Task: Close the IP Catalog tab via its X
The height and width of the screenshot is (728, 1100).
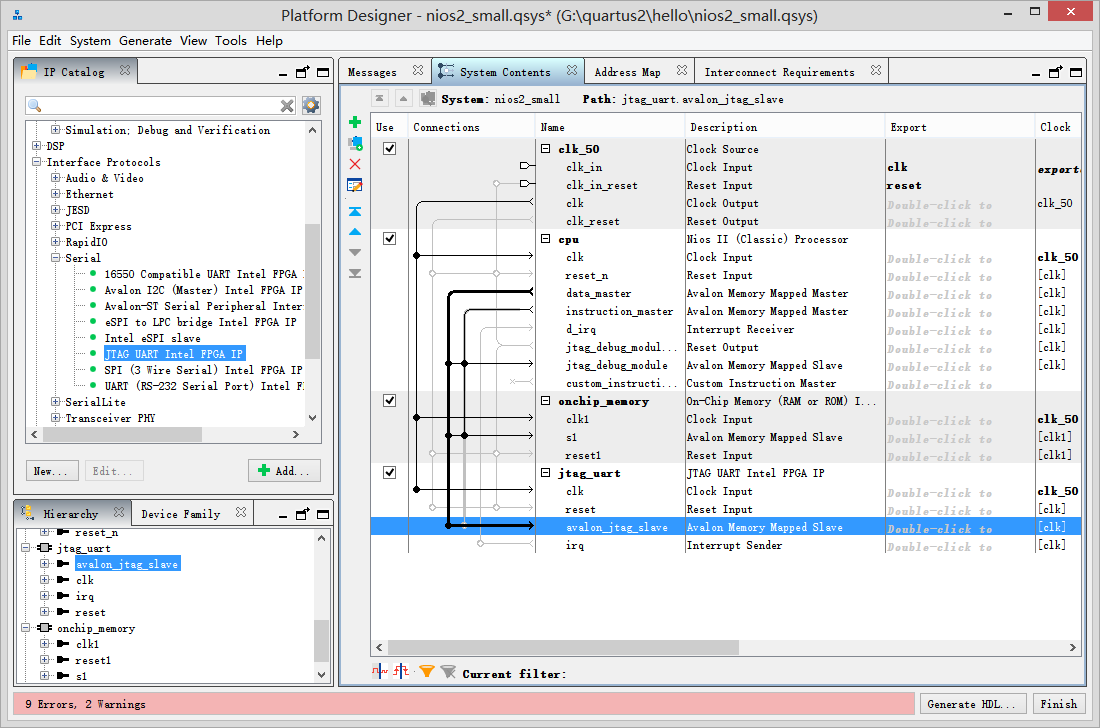Action: (x=125, y=70)
